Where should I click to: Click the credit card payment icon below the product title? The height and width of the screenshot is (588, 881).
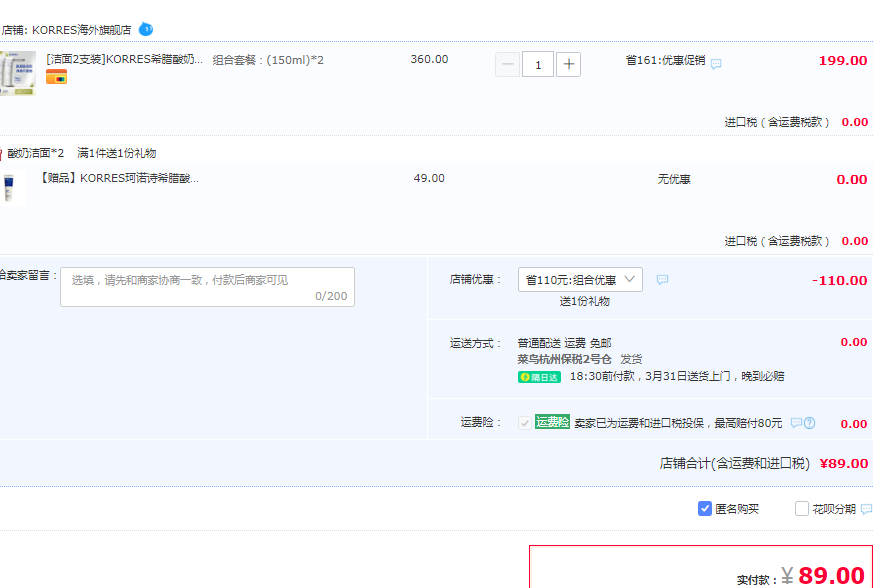56,77
